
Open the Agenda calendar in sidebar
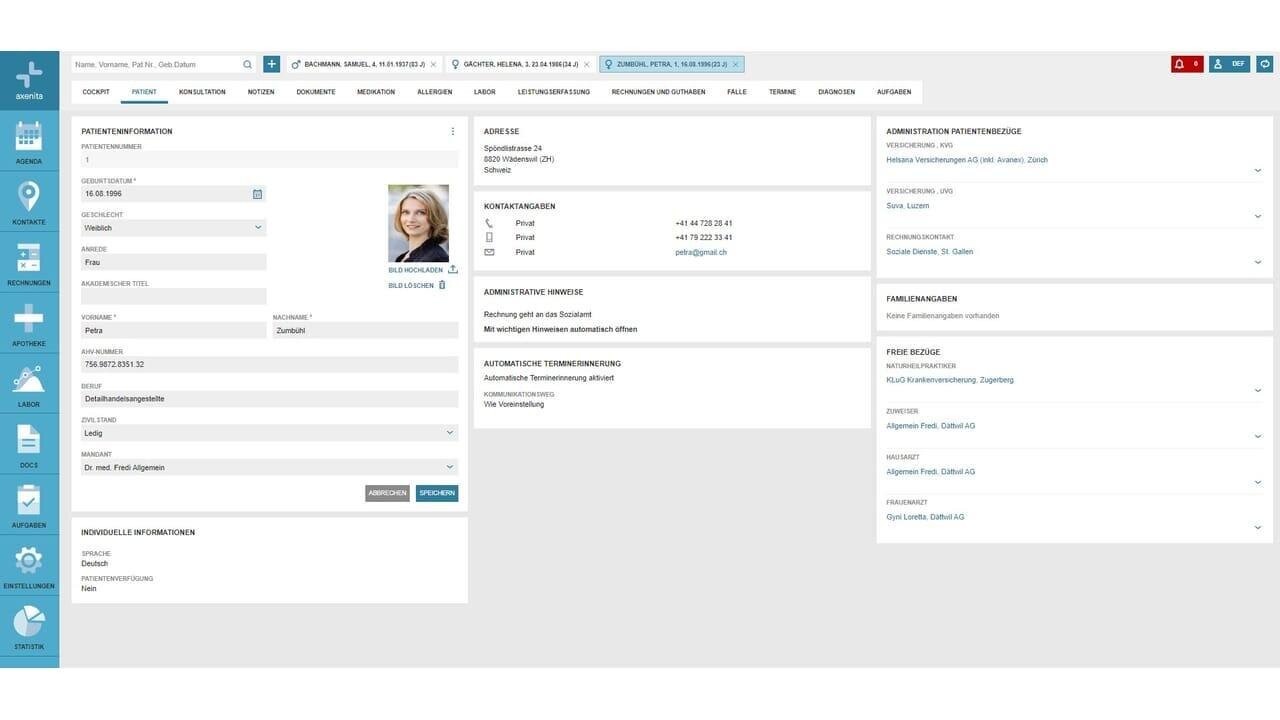29,141
